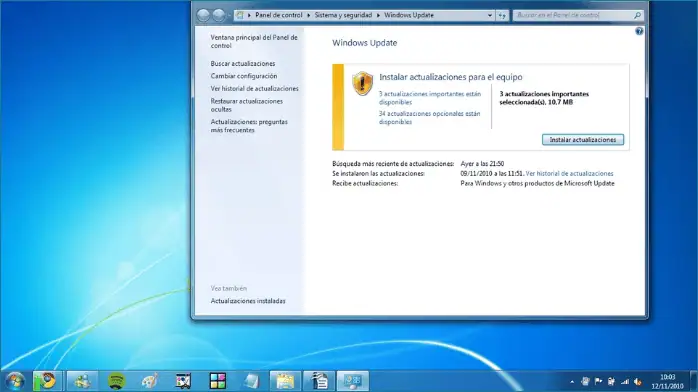Open the Chrome browser from the taskbar
This screenshot has height=392, width=698.
47,381
